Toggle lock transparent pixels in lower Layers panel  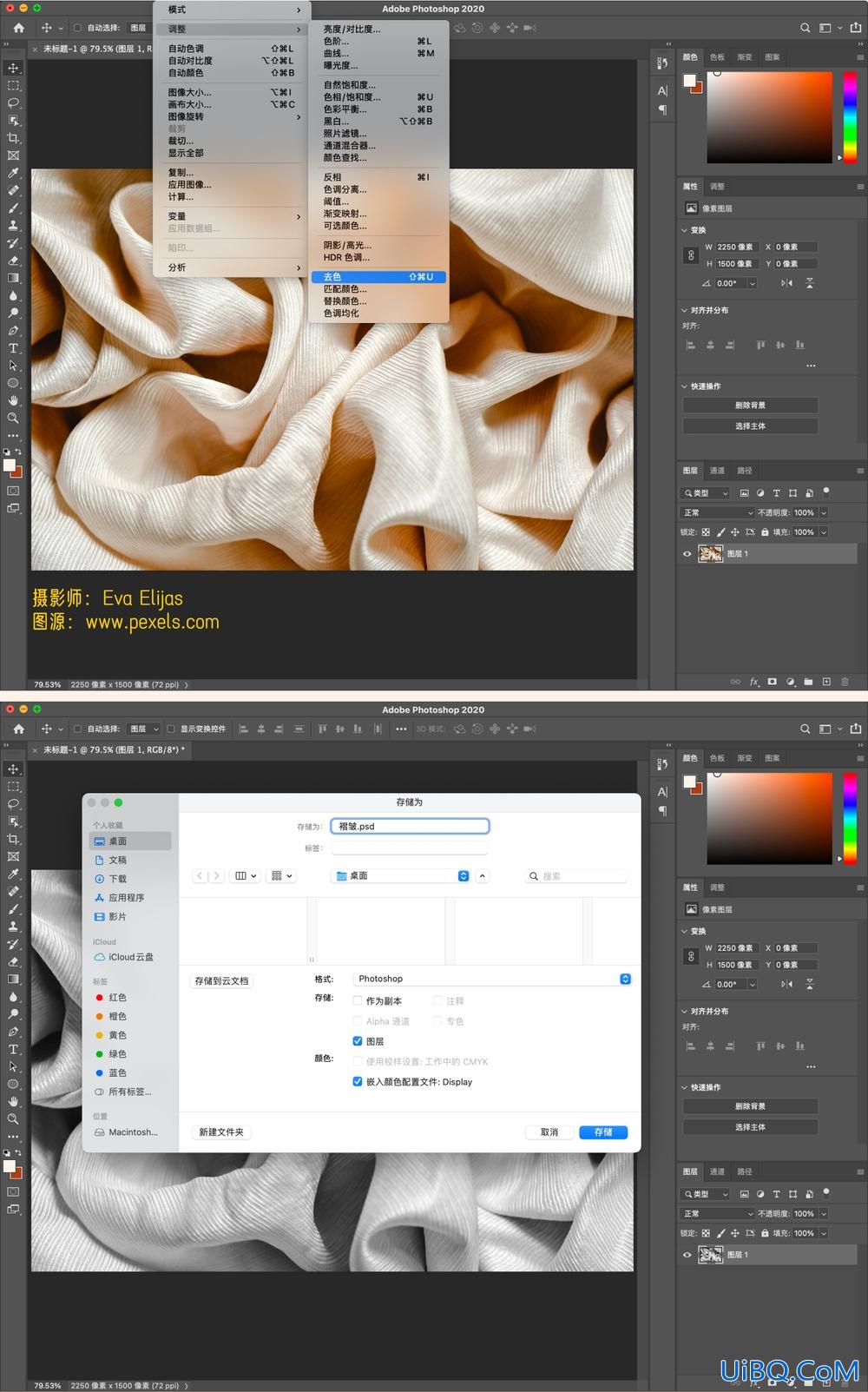coord(706,1233)
